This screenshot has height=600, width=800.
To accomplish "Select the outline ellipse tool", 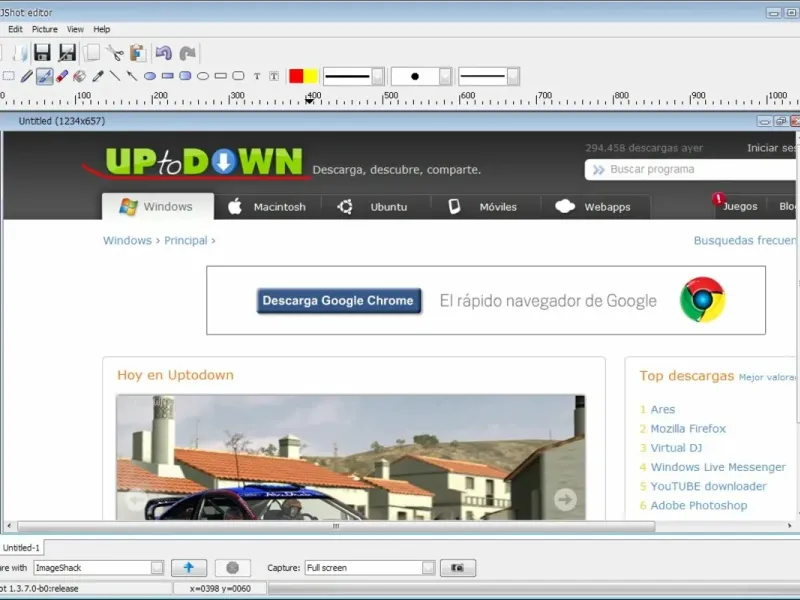I will click(x=203, y=77).
